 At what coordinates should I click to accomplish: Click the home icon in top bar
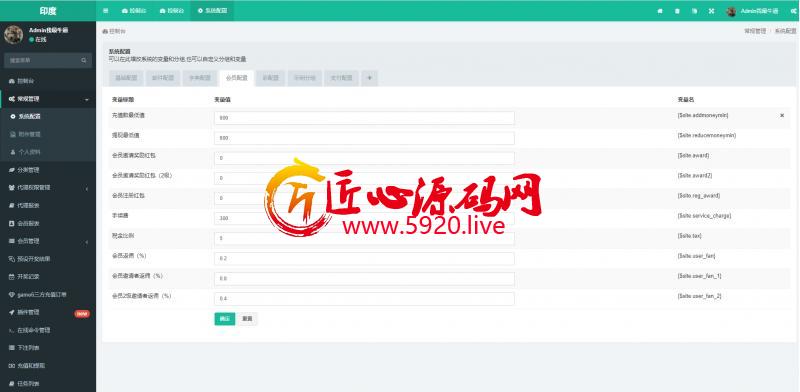pos(660,11)
